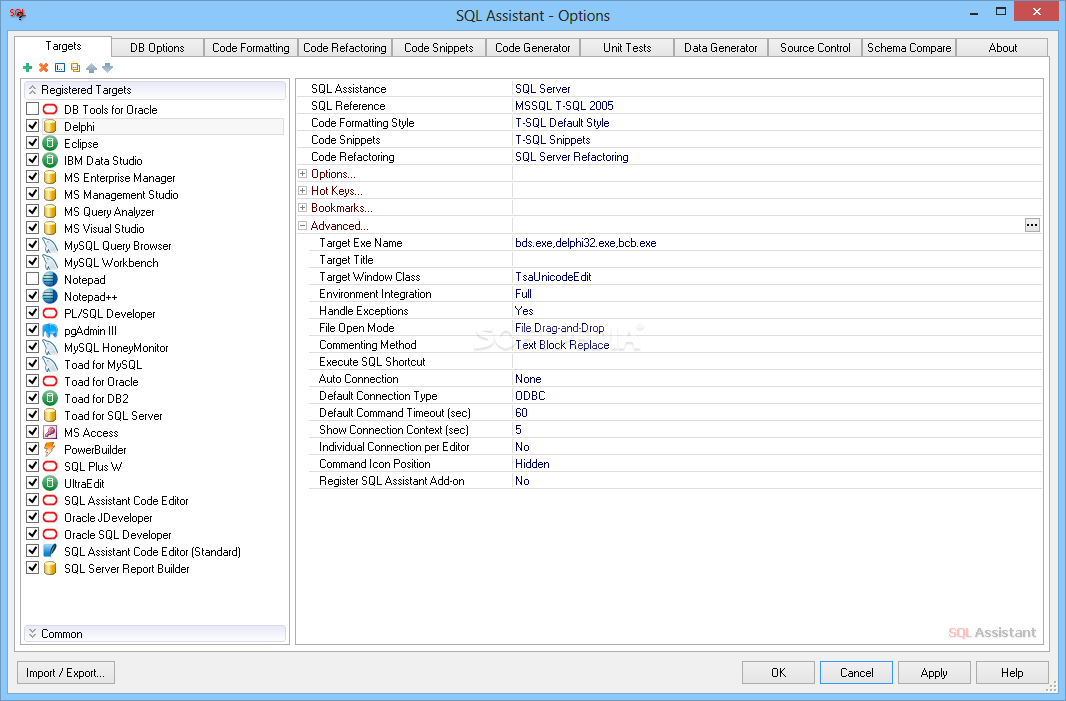Viewport: 1066px width, 701px height.
Task: Uncheck the Delphi target checkbox
Action: 32,126
